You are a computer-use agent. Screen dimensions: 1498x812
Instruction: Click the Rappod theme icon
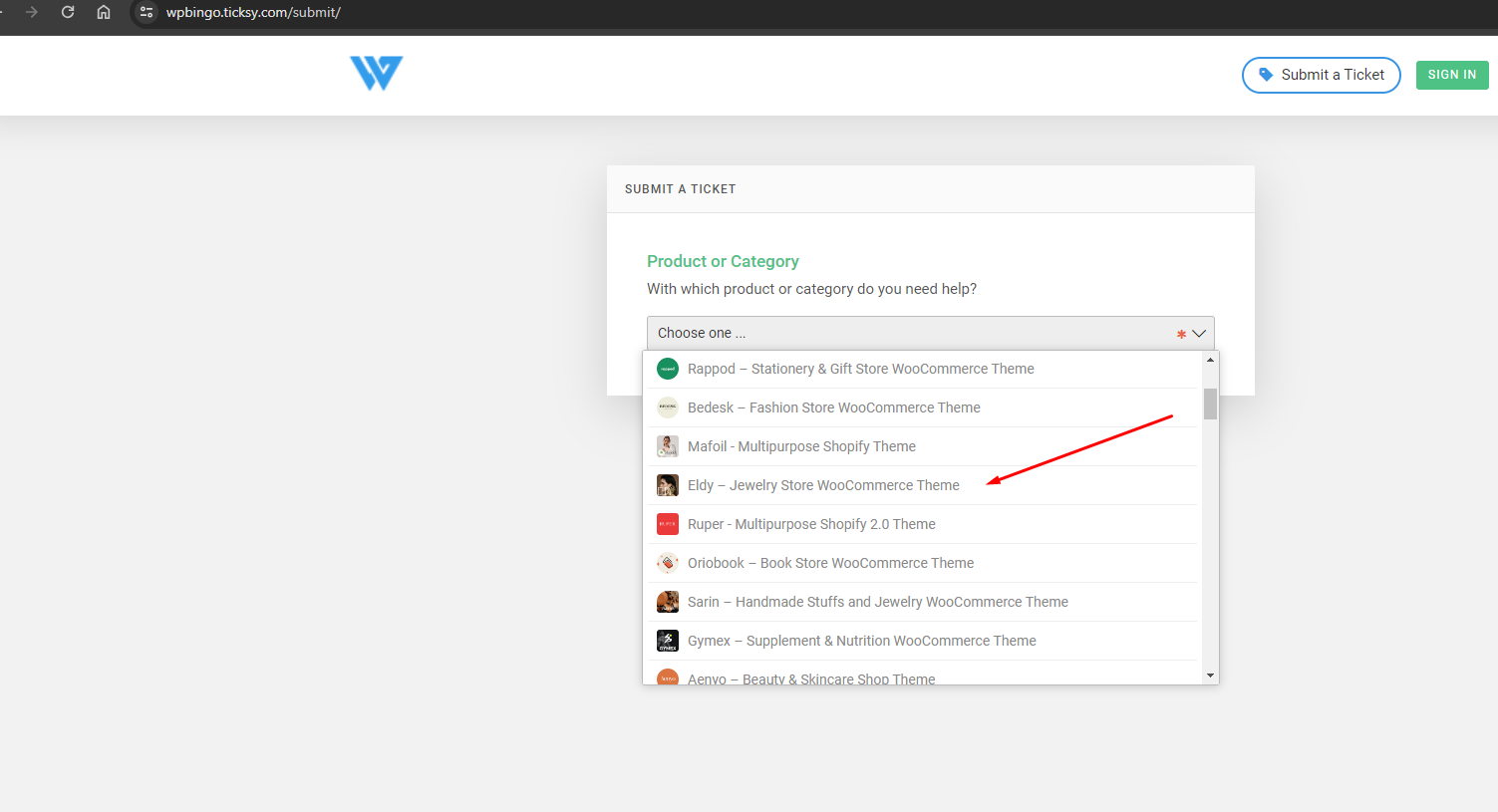point(668,369)
